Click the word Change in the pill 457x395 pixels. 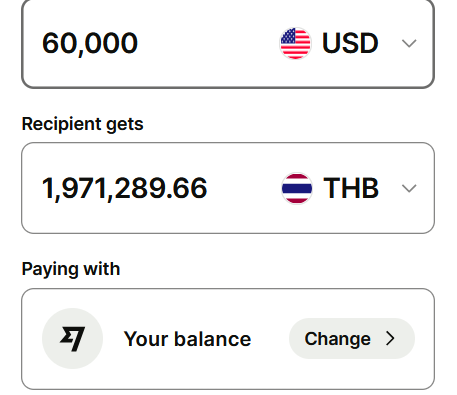337,339
